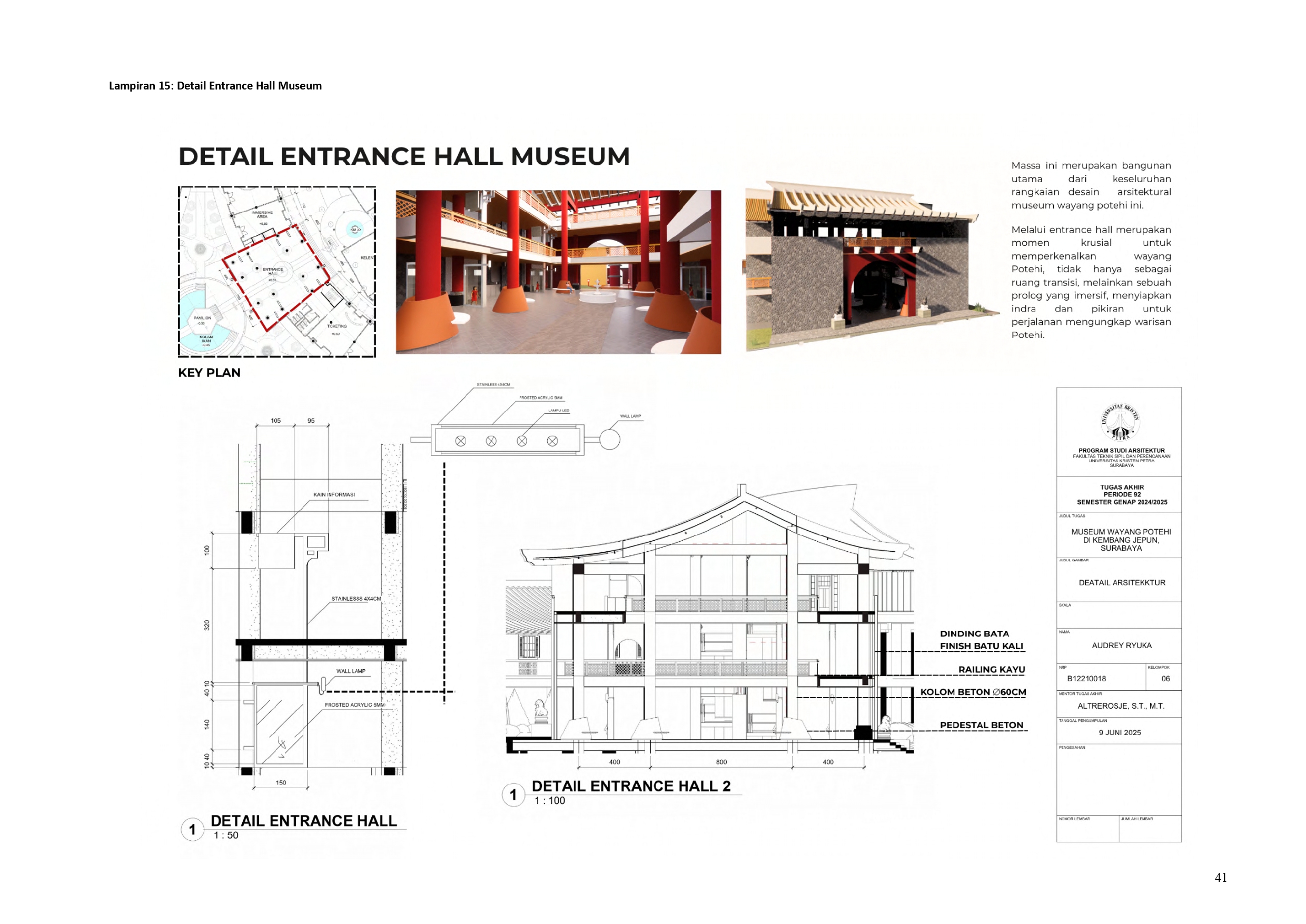
Task: Click page number 41
Action: (1220, 877)
